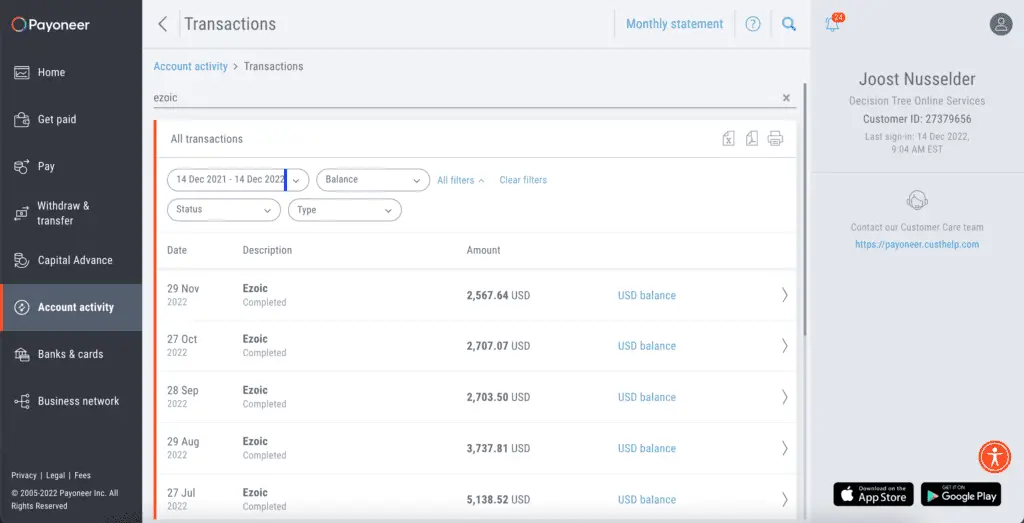The width and height of the screenshot is (1024, 523).
Task: Click the customer care headset icon
Action: click(x=917, y=200)
